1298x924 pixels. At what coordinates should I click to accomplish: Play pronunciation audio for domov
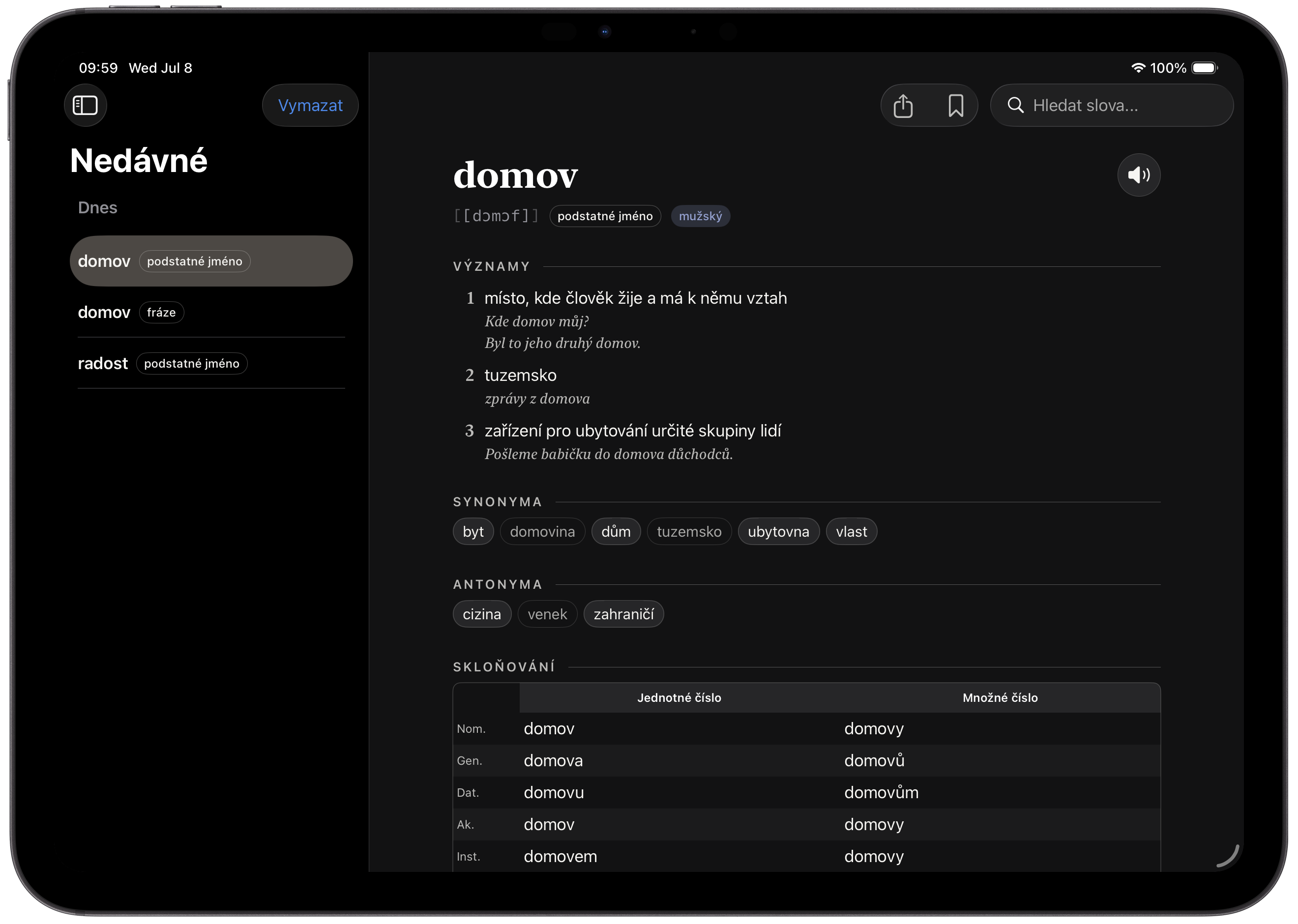pyautogui.click(x=1138, y=174)
